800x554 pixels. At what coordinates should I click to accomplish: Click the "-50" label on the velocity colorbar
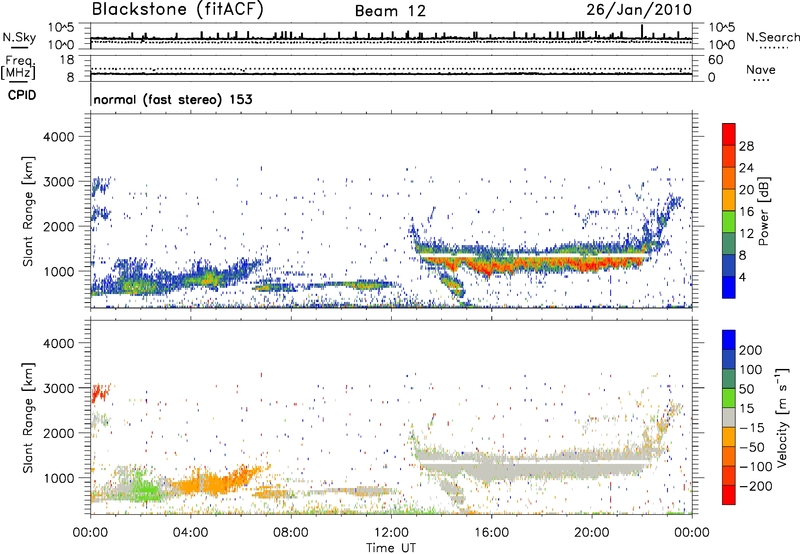click(751, 447)
